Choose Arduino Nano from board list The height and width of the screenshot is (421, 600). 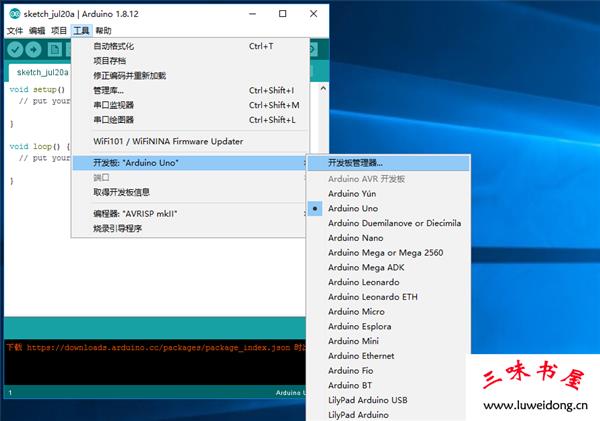[355, 238]
